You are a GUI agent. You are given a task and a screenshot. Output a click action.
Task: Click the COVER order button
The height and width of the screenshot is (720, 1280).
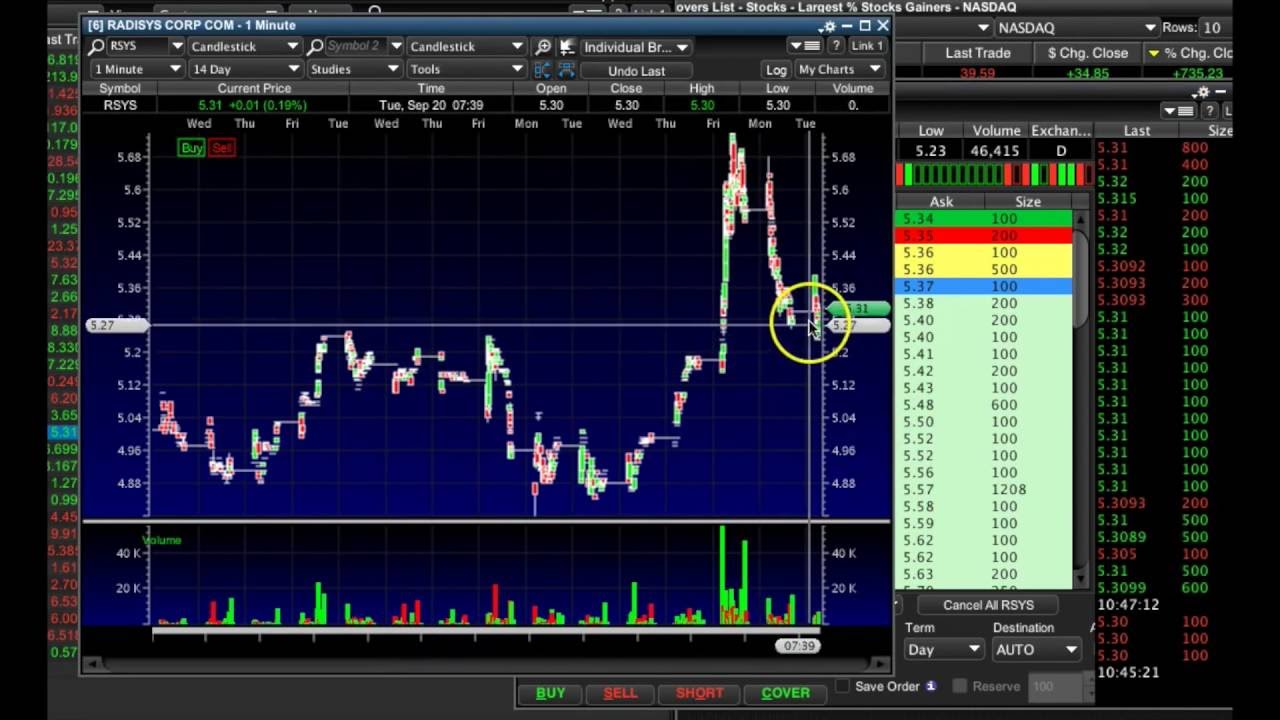coord(786,692)
